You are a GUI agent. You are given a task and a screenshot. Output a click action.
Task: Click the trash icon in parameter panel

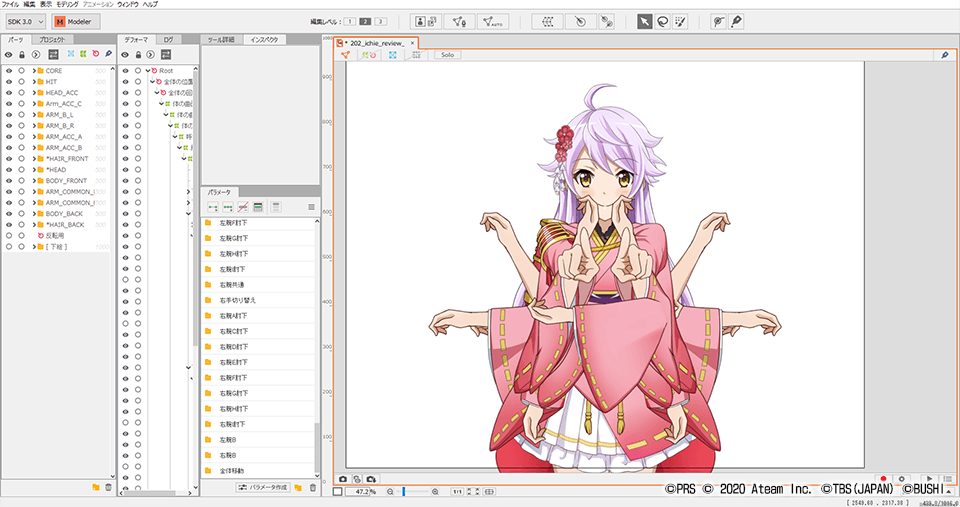click(313, 487)
